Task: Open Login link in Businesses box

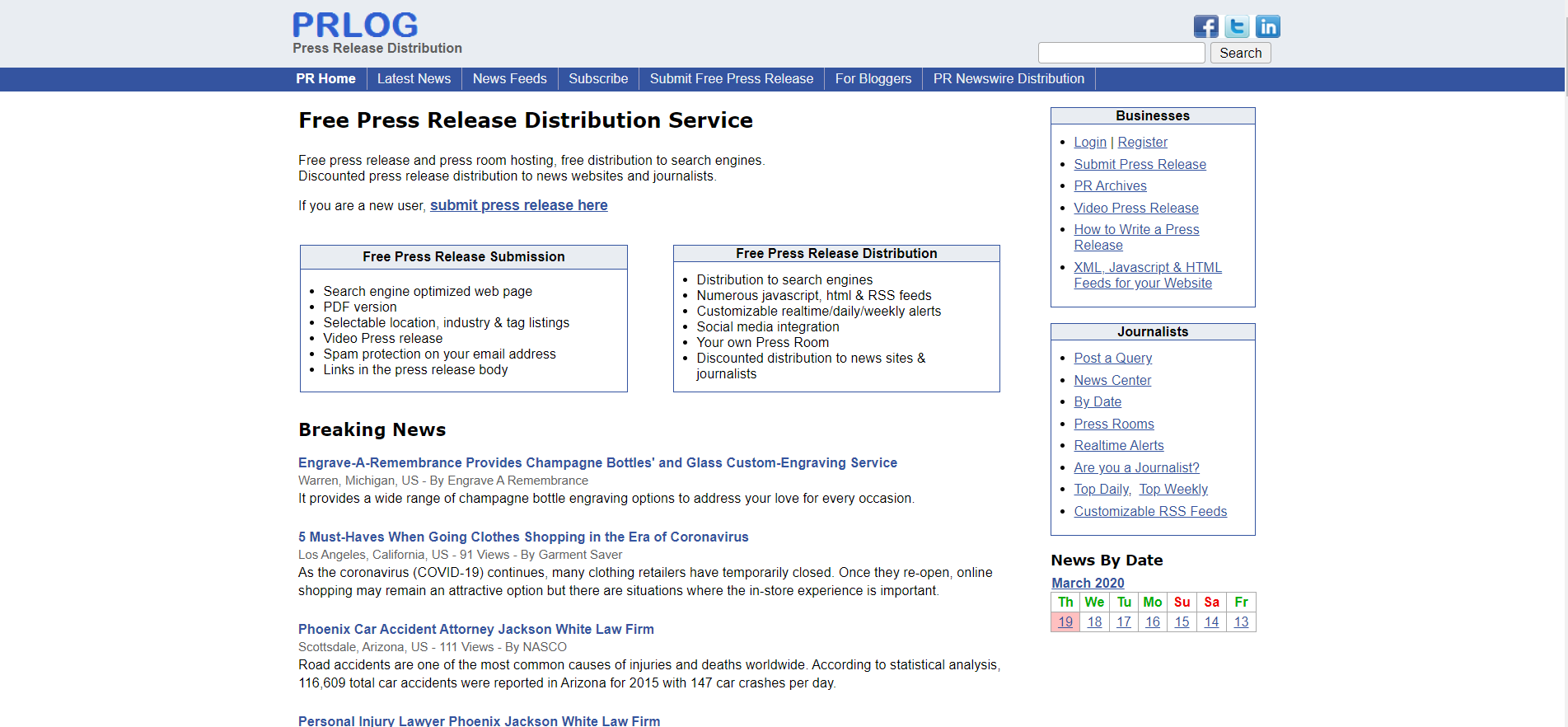Action: coord(1090,142)
